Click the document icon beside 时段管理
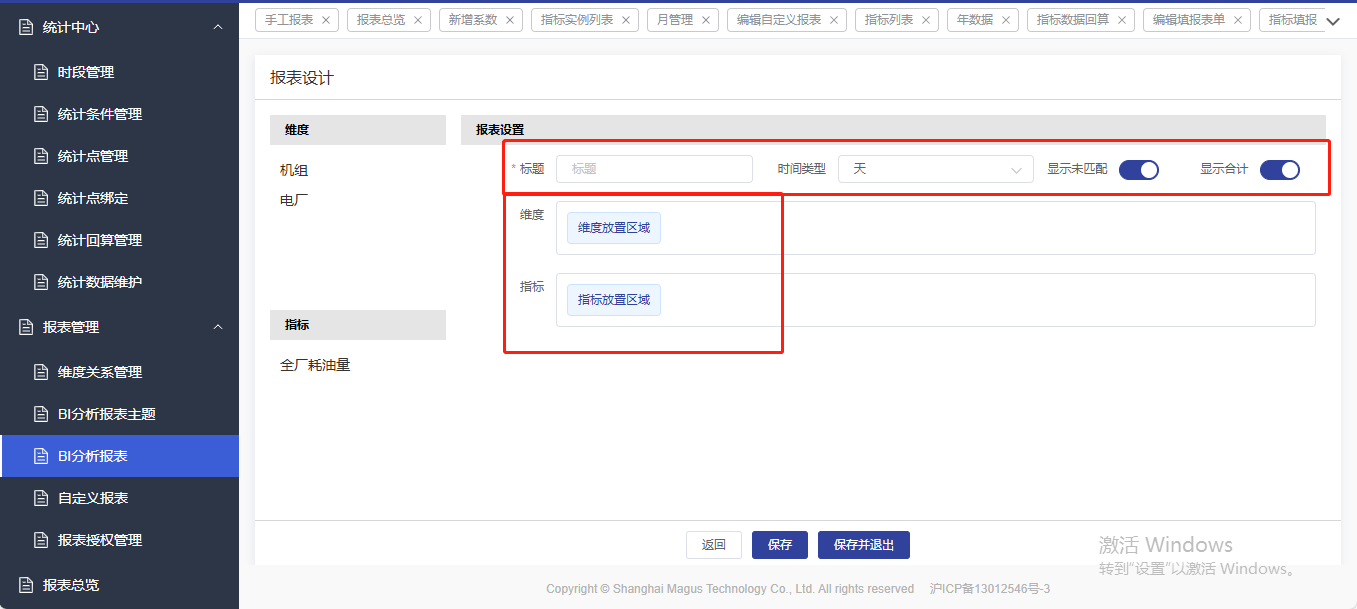 click(x=41, y=72)
